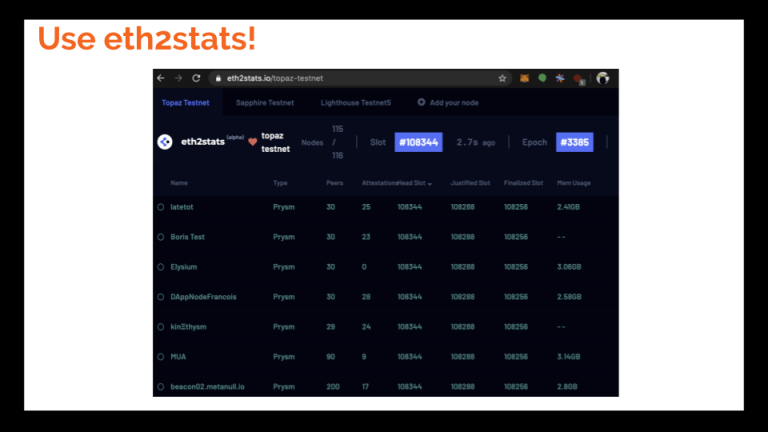The width and height of the screenshot is (768, 432).
Task: Click Prysm type in Elysium row
Action: click(284, 267)
